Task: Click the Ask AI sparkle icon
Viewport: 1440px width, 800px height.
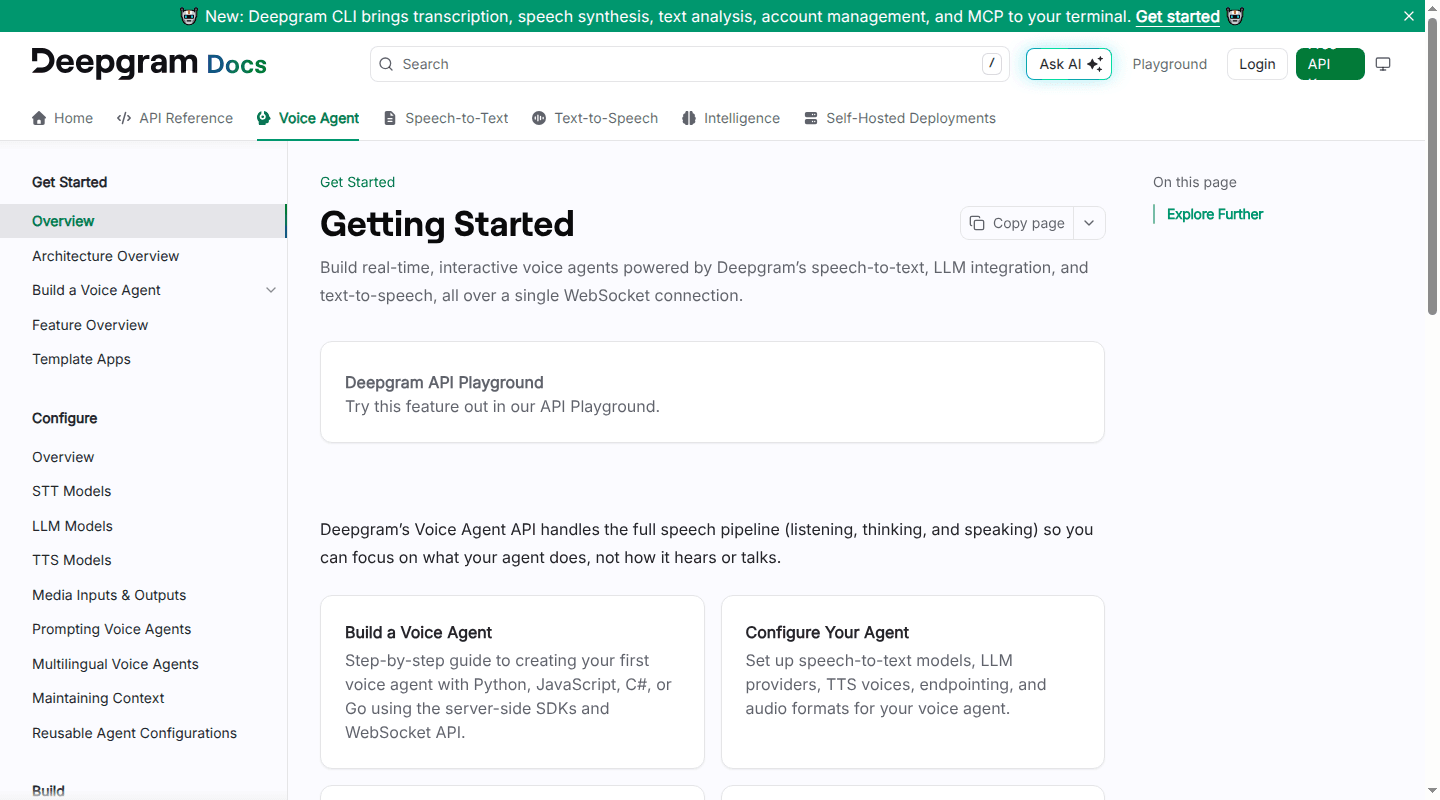Action: coord(1095,64)
